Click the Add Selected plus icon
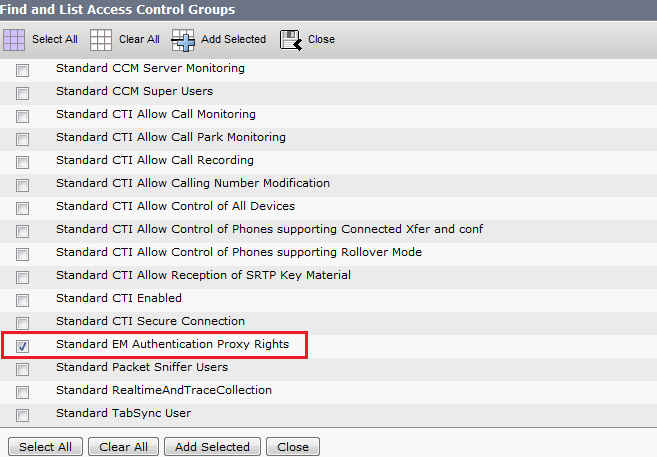Screen dimensions: 657x457 tap(183, 40)
